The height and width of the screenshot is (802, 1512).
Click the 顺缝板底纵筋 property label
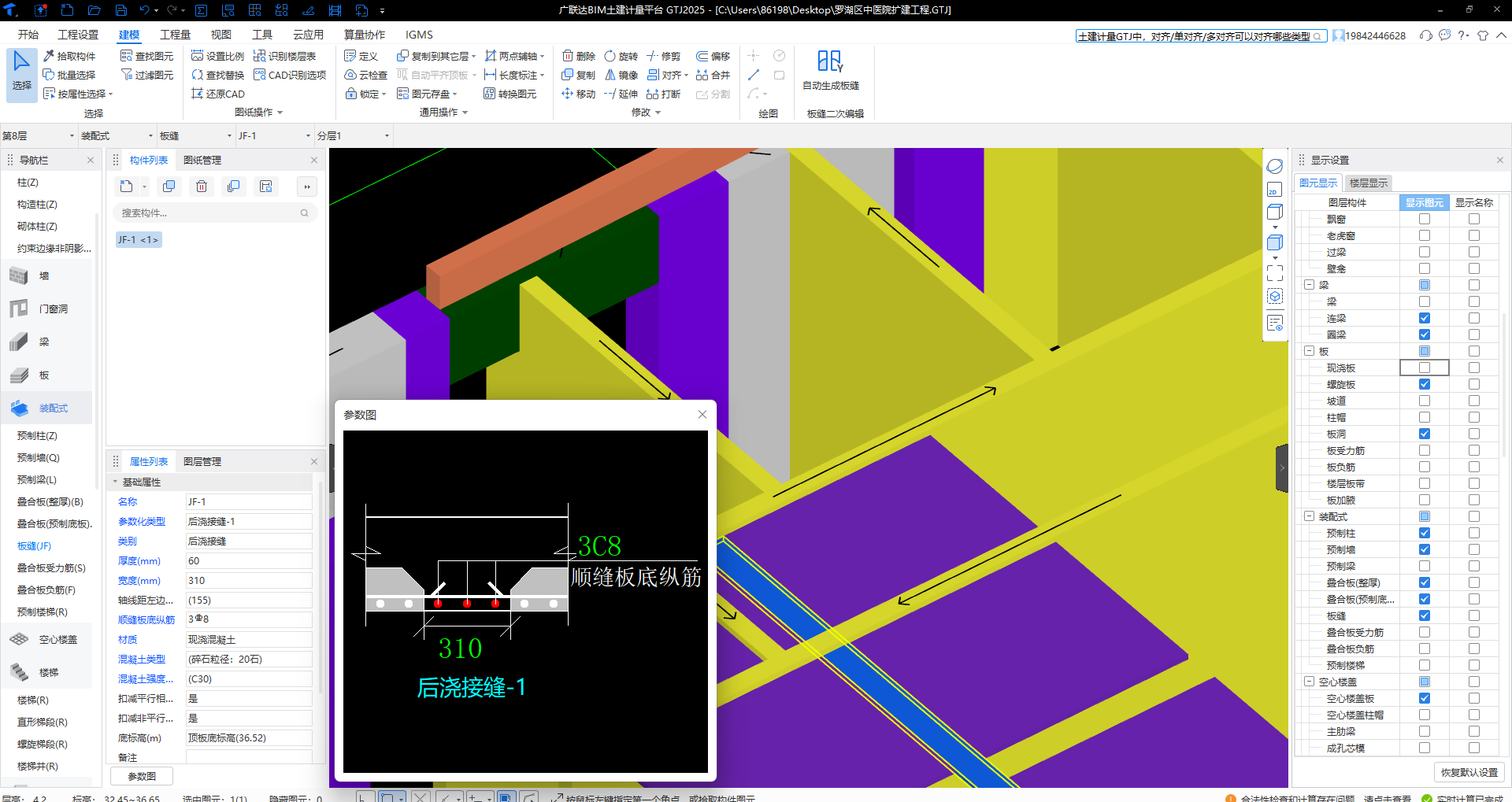[146, 620]
